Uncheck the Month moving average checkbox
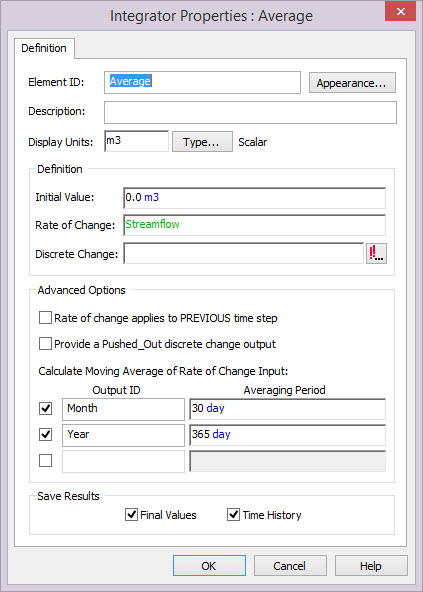 pos(45,408)
